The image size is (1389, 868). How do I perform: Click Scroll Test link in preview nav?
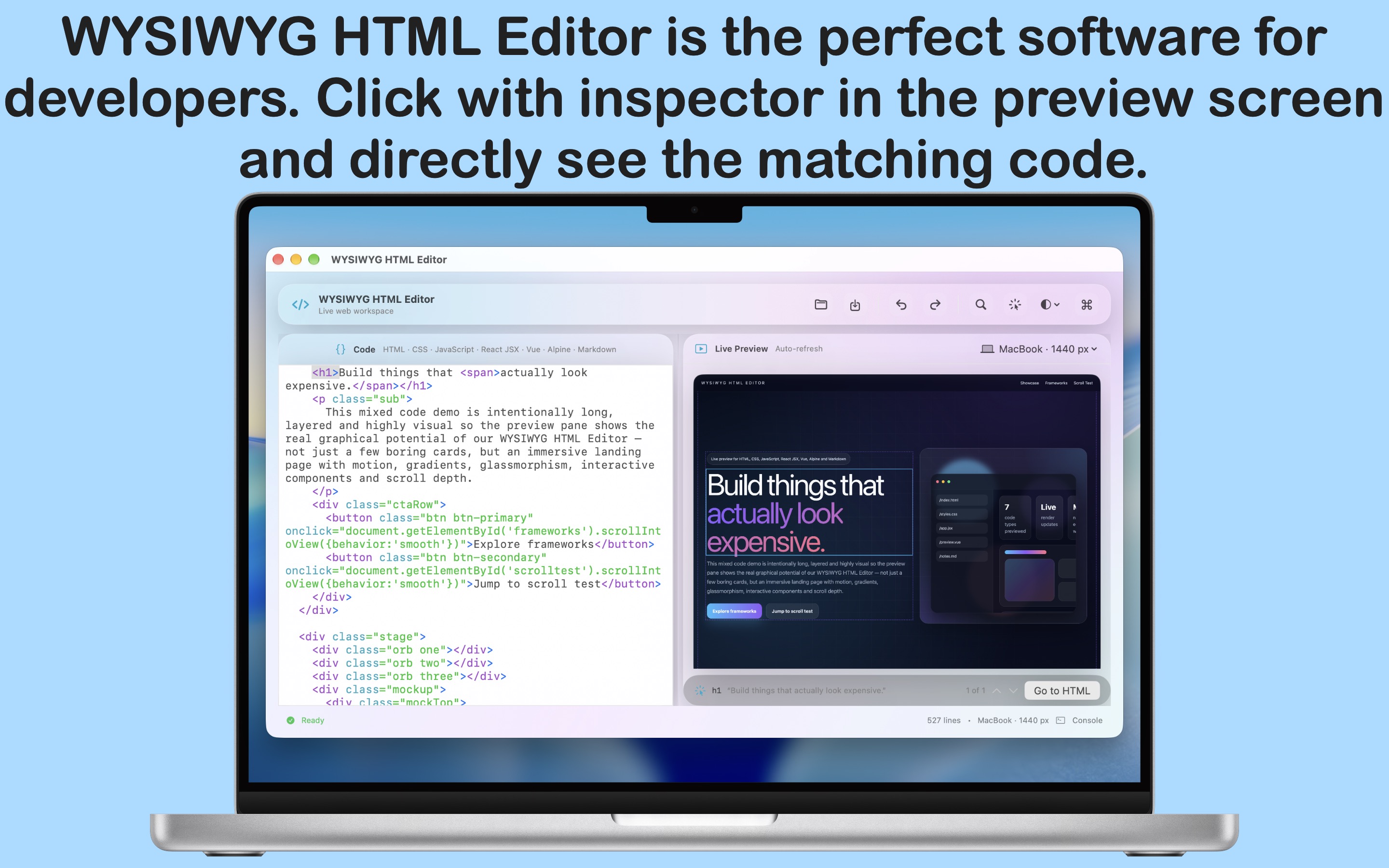click(1083, 383)
